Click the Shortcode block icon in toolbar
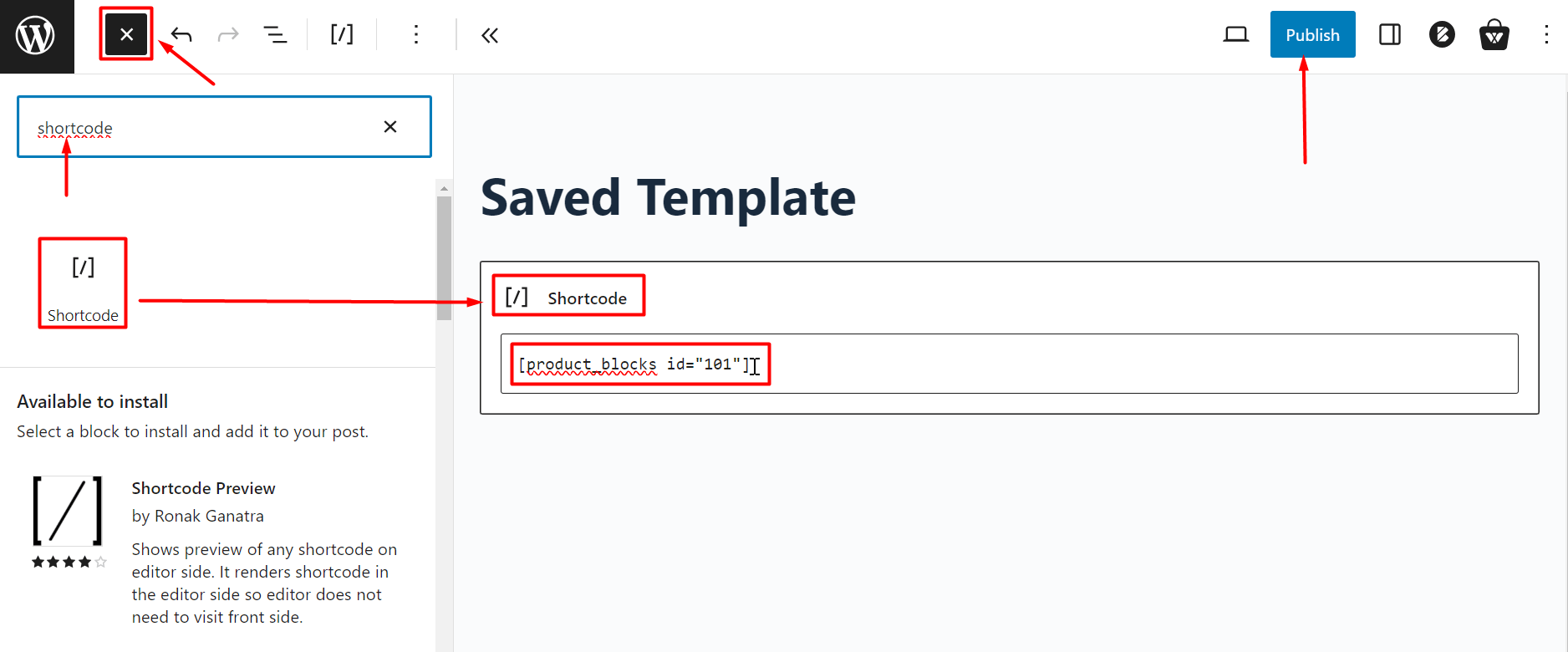 pos(341,34)
